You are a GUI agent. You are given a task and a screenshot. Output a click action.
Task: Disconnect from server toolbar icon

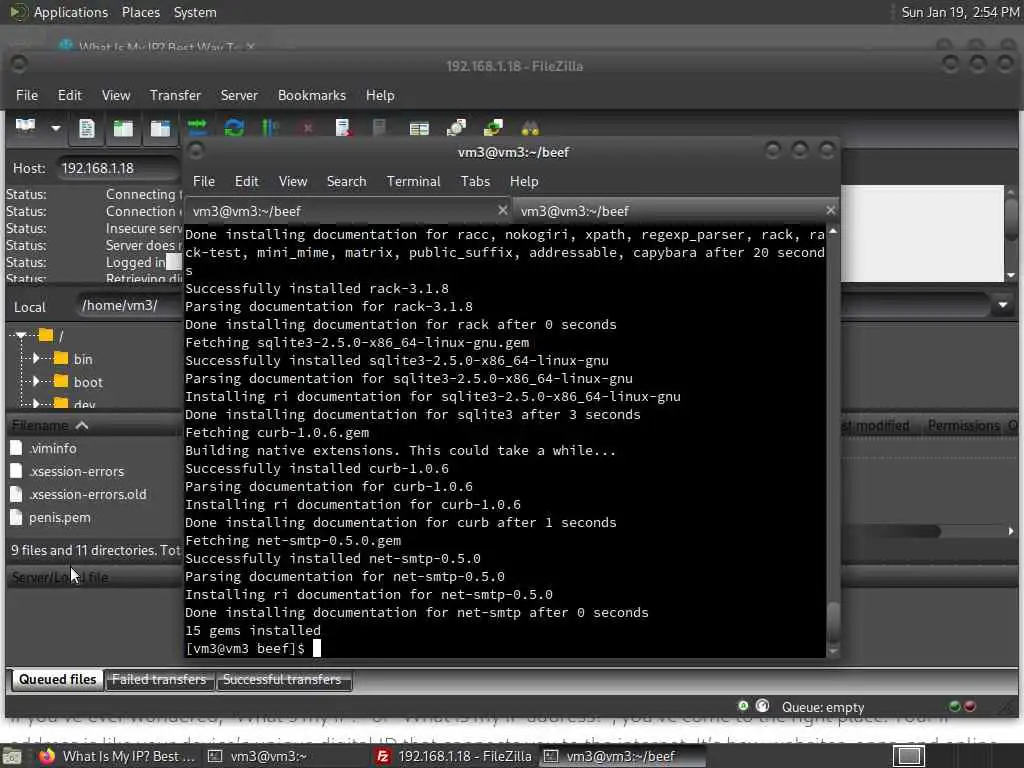[x=344, y=128]
